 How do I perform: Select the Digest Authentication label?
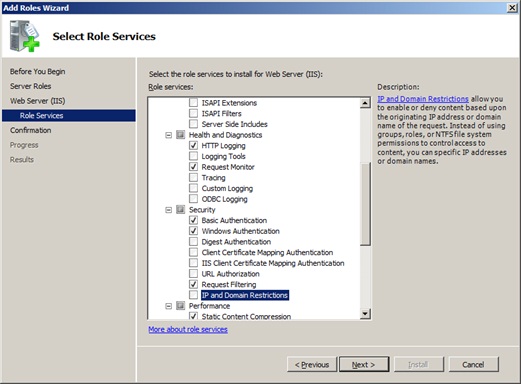pos(236,242)
